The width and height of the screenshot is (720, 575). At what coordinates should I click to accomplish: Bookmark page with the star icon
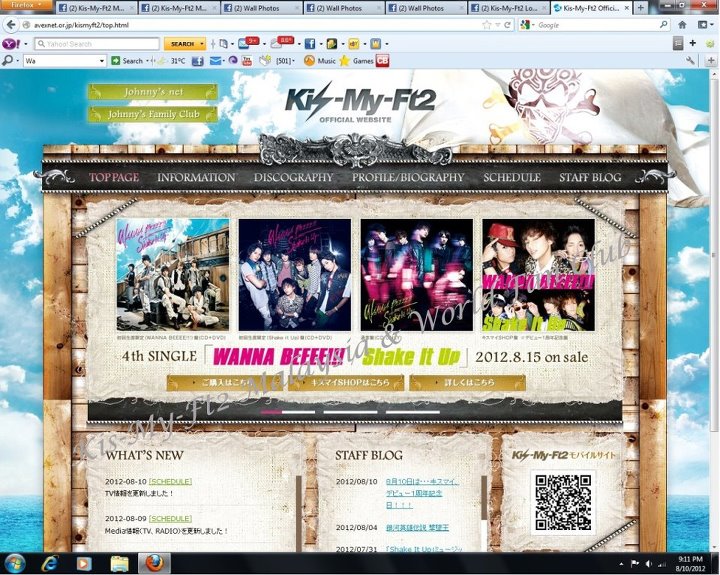[487, 25]
